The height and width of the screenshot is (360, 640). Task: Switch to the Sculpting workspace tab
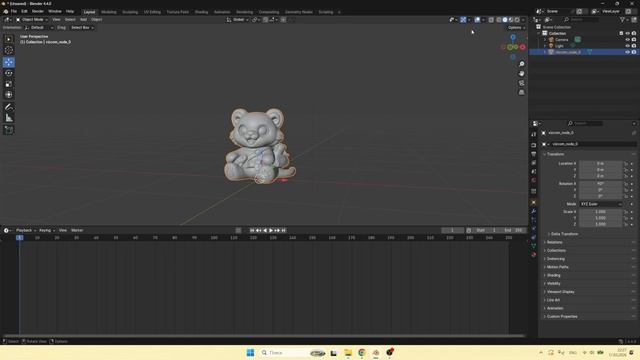tap(130, 12)
